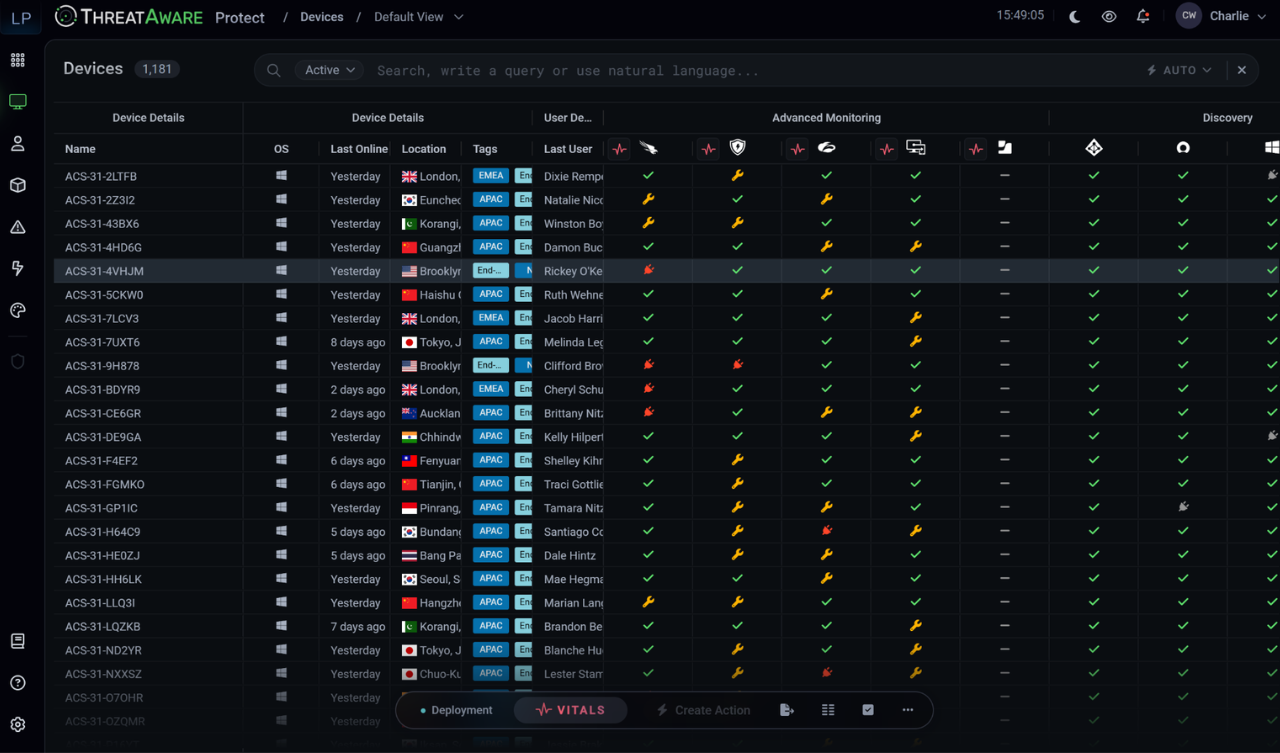The image size is (1280, 753).
Task: Click the EMEA tag on the ACS-31-BDYR9 row
Action: pyautogui.click(x=491, y=389)
